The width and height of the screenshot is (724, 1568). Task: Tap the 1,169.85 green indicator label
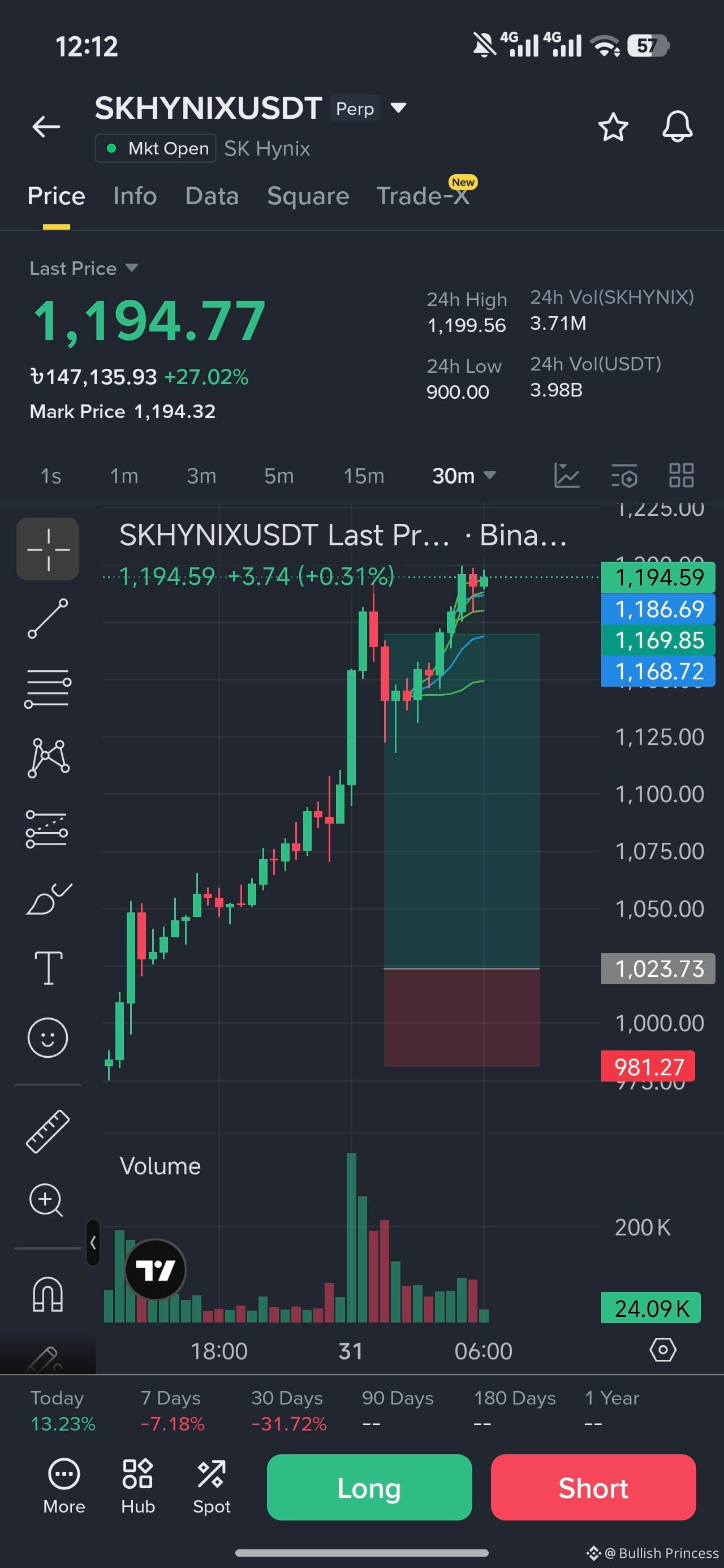(x=658, y=640)
